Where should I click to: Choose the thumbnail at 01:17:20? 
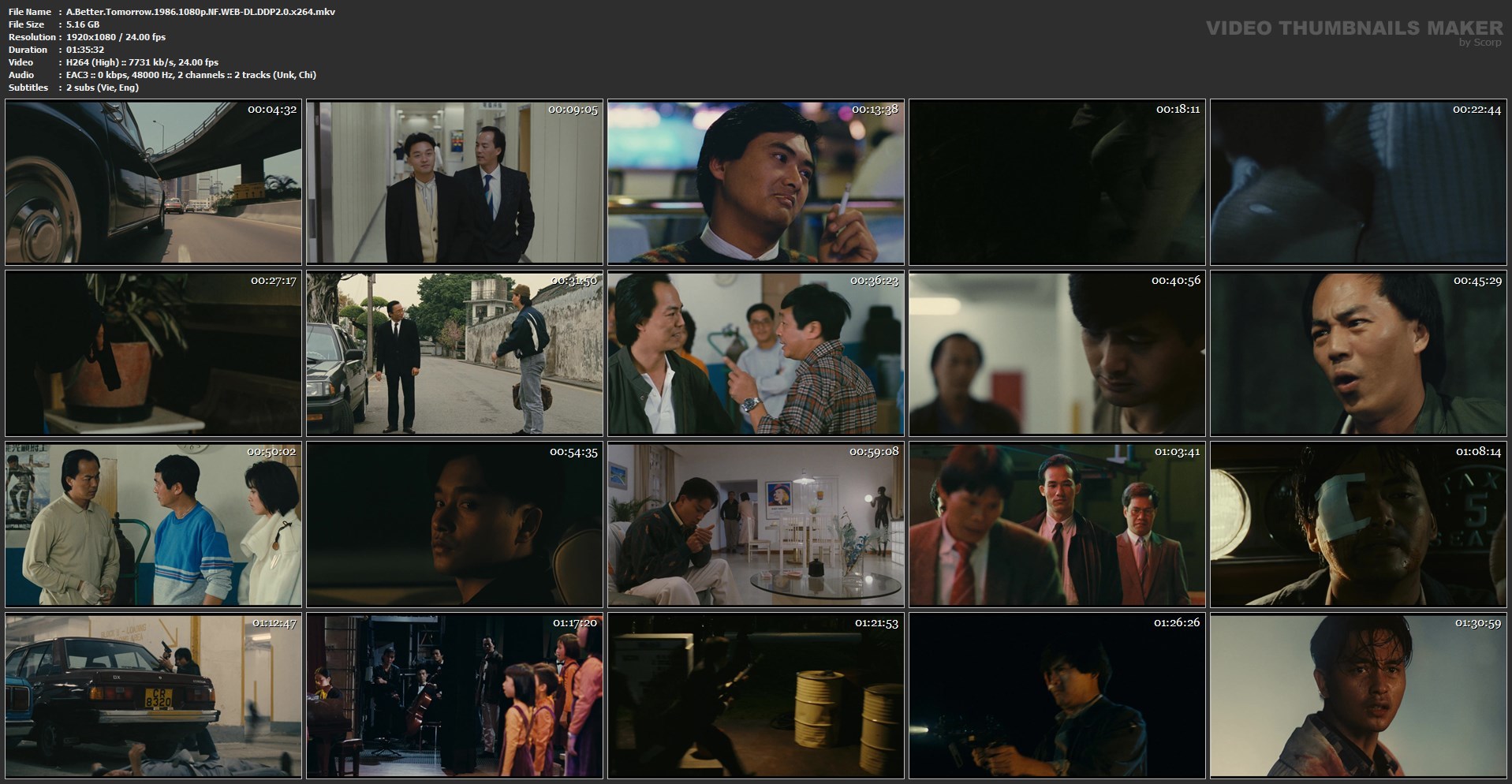click(454, 696)
